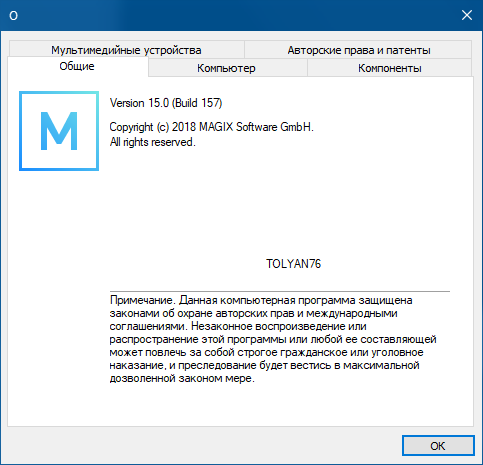Click the MAGIX Software GmbH name

256,127
